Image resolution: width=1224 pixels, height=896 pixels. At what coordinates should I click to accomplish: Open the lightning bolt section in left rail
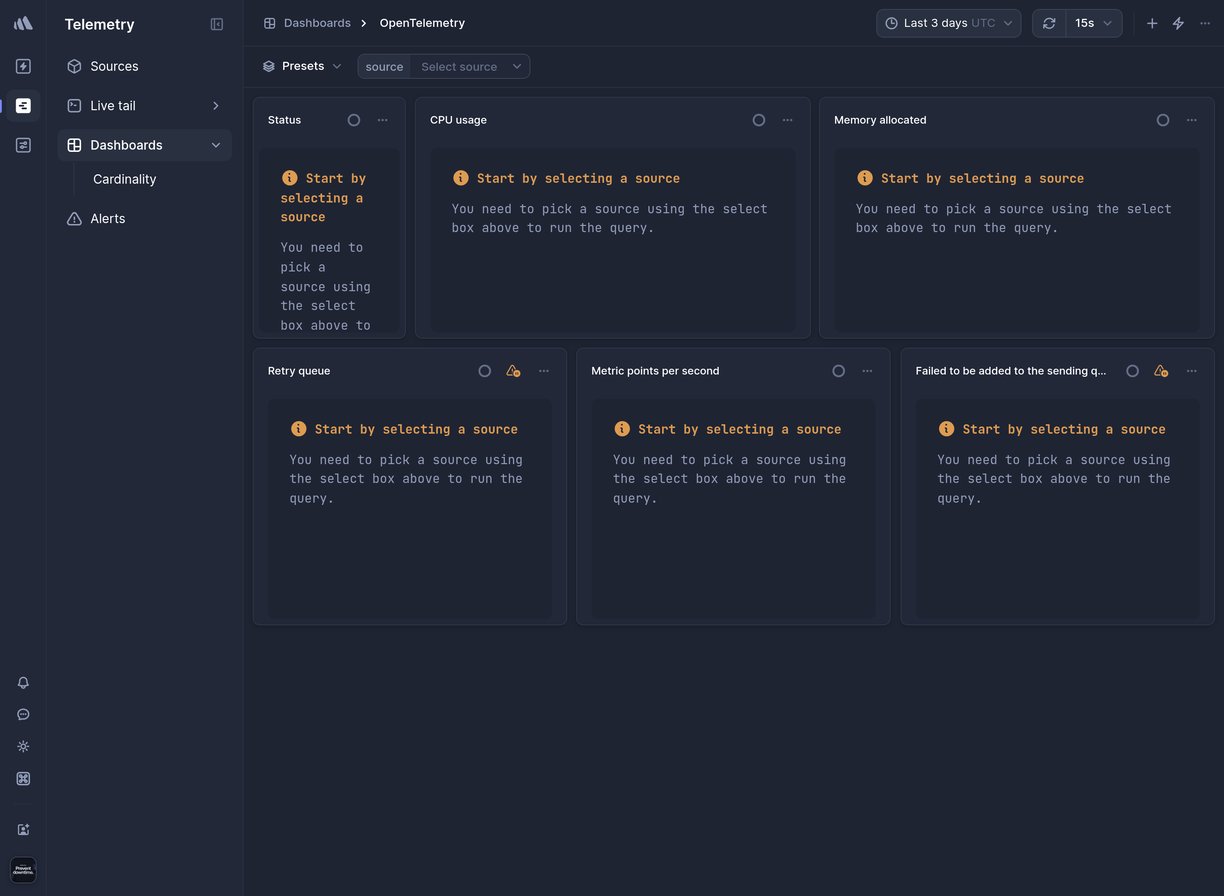(x=23, y=66)
